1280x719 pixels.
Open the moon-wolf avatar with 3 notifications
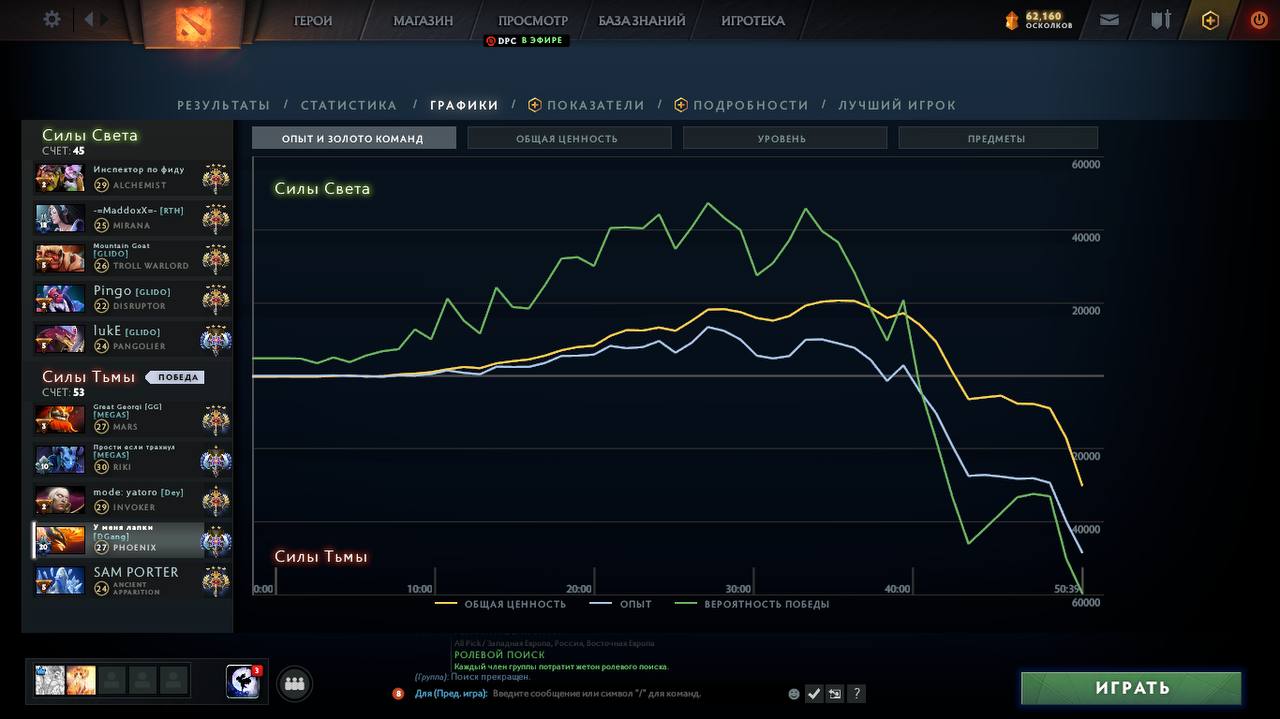point(242,681)
